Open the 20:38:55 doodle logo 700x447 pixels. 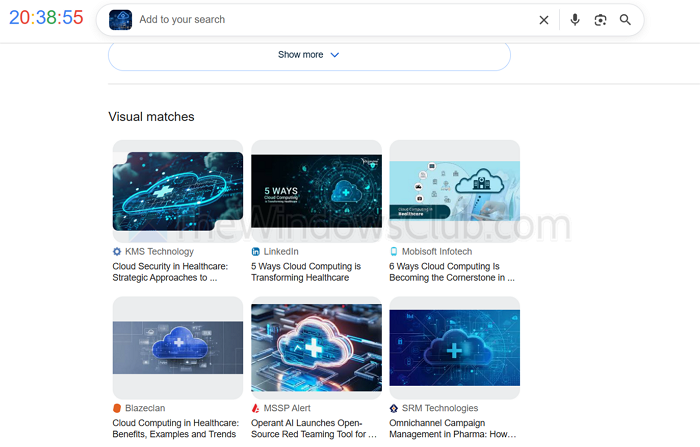(46, 18)
